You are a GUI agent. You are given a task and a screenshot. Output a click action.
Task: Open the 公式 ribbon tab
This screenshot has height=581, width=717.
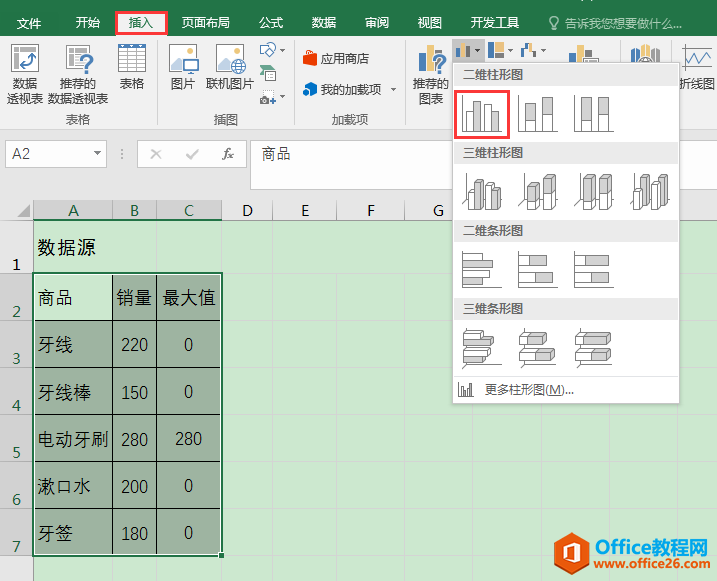(x=271, y=22)
